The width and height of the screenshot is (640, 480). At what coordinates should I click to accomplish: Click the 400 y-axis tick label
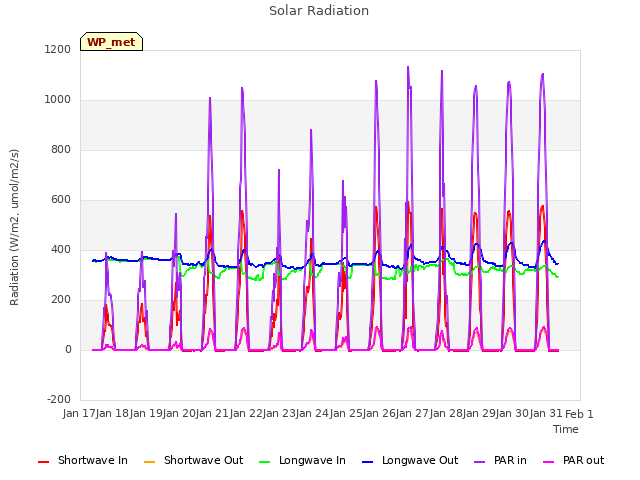pos(61,249)
